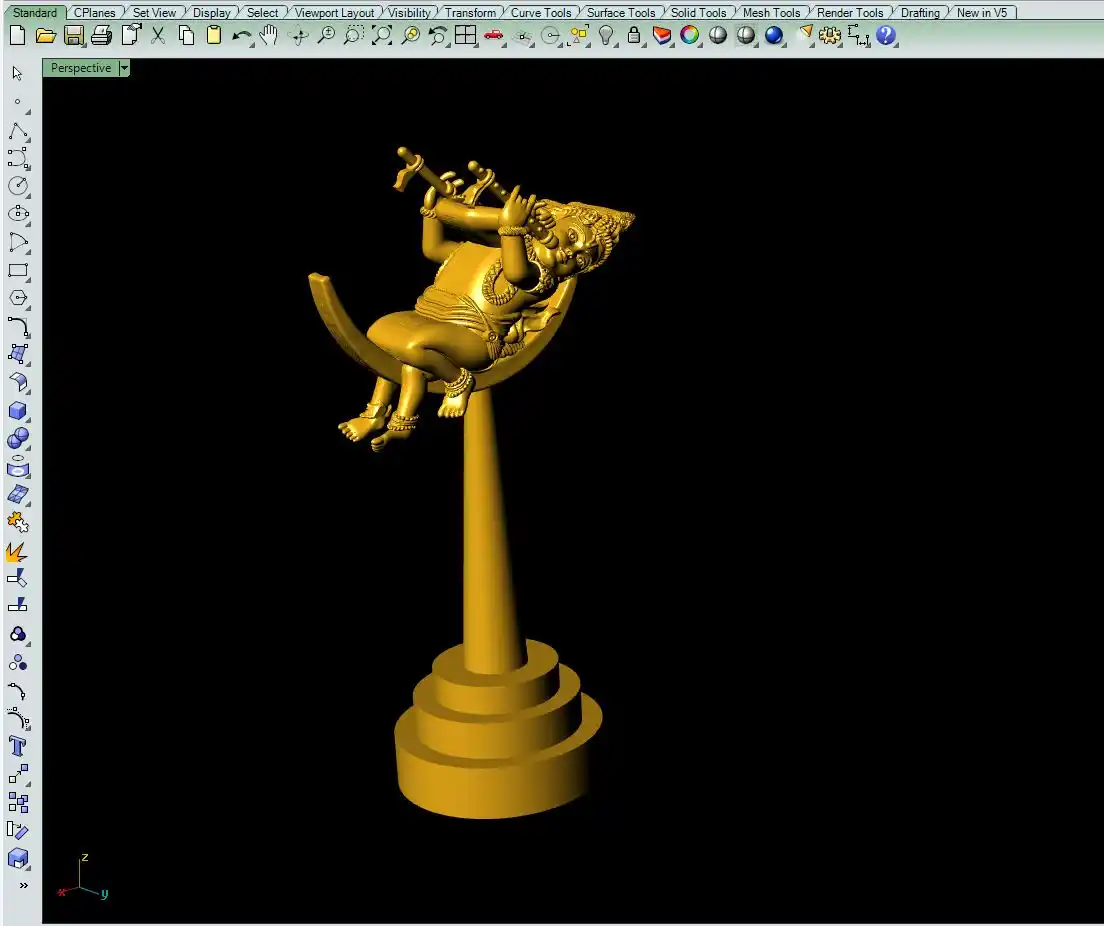Select the Box solid tool
Image resolution: width=1104 pixels, height=926 pixels.
pos(18,411)
